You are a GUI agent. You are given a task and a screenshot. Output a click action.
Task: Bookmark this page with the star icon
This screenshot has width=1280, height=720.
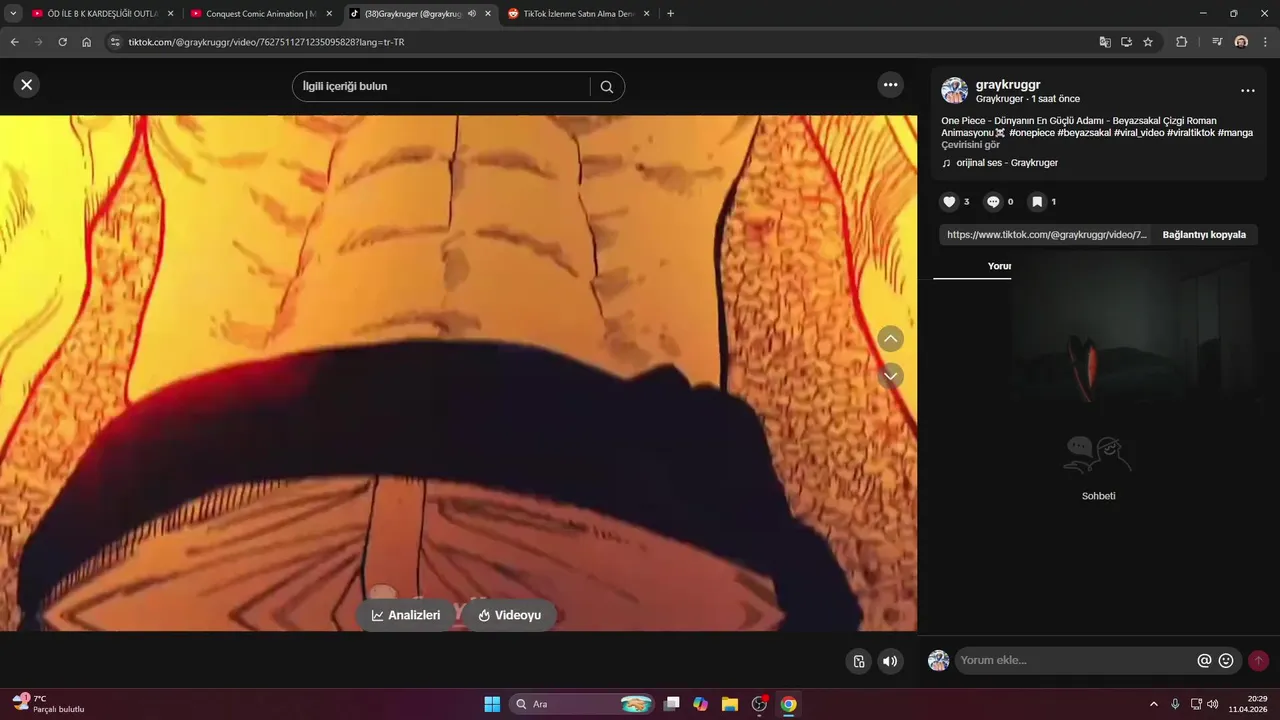coord(1148,42)
